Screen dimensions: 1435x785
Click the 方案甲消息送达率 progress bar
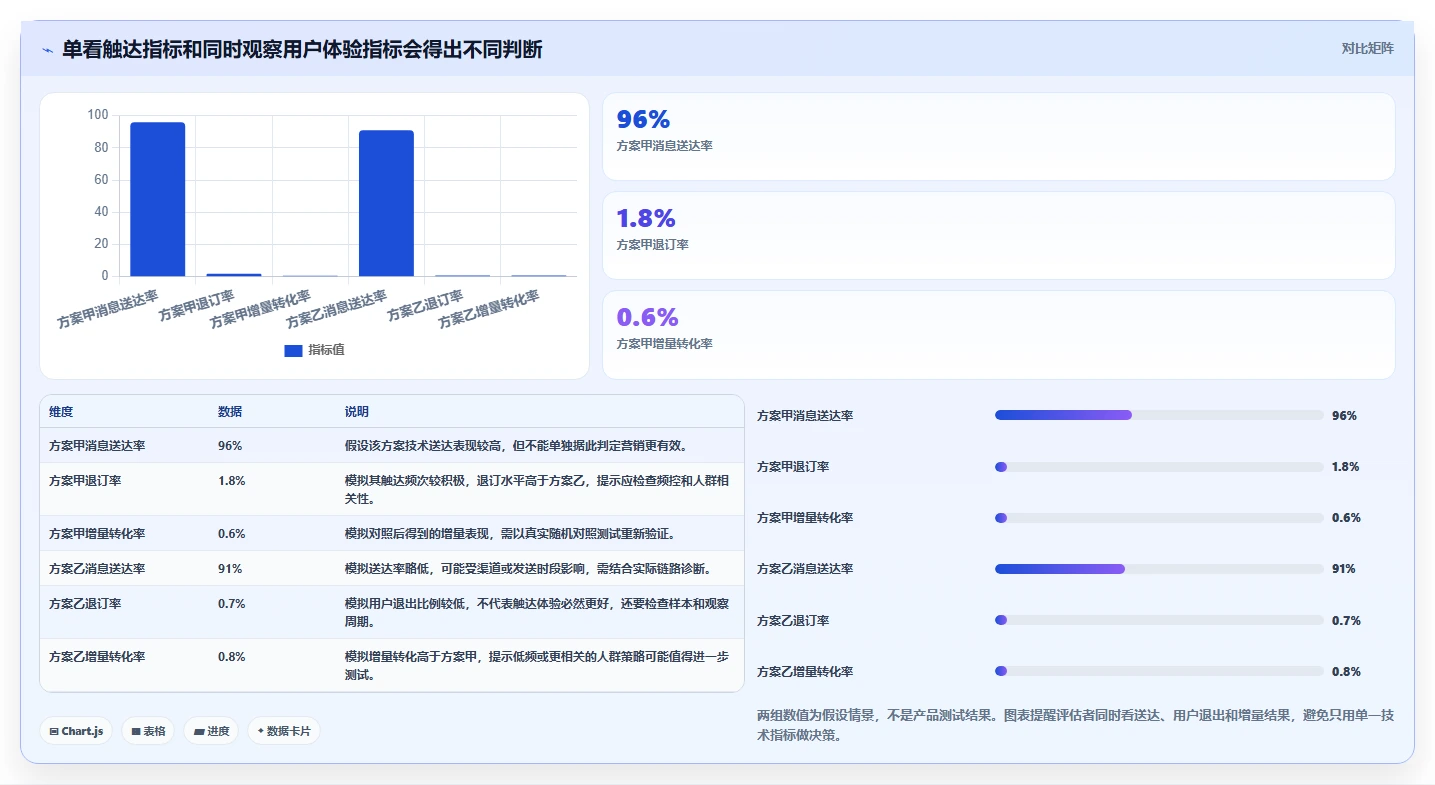1159,415
